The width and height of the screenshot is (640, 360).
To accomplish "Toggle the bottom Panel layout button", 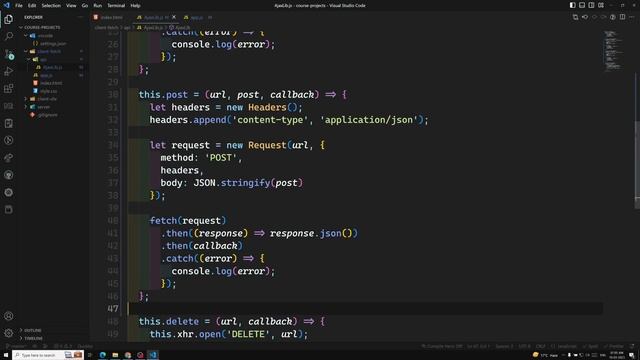I will [x=582, y=5].
